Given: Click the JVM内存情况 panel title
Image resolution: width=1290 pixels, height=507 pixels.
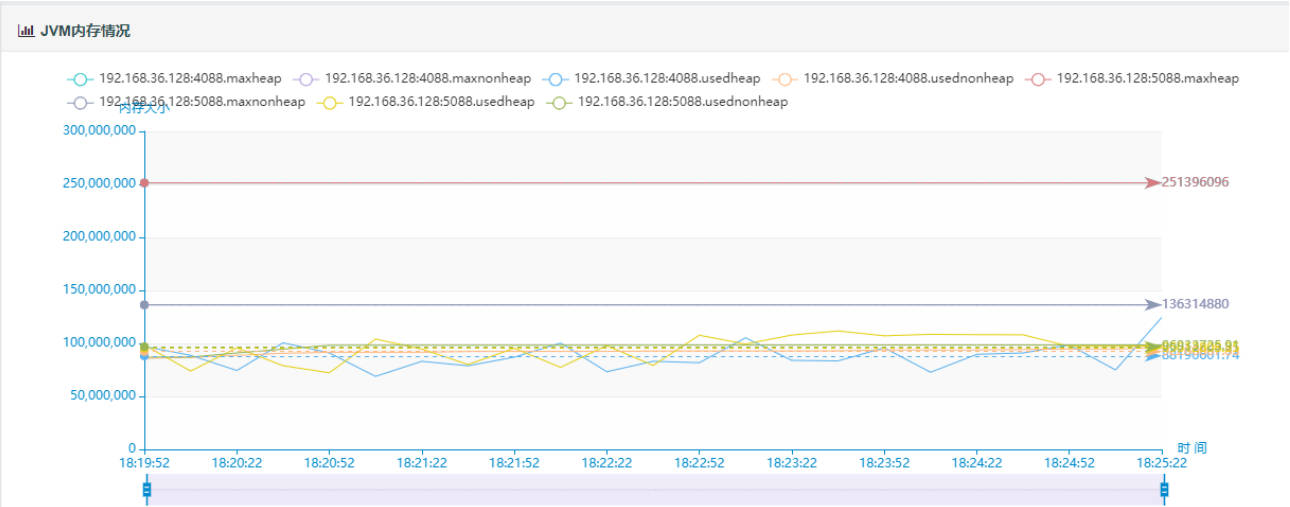Looking at the screenshot, I should point(85,31).
